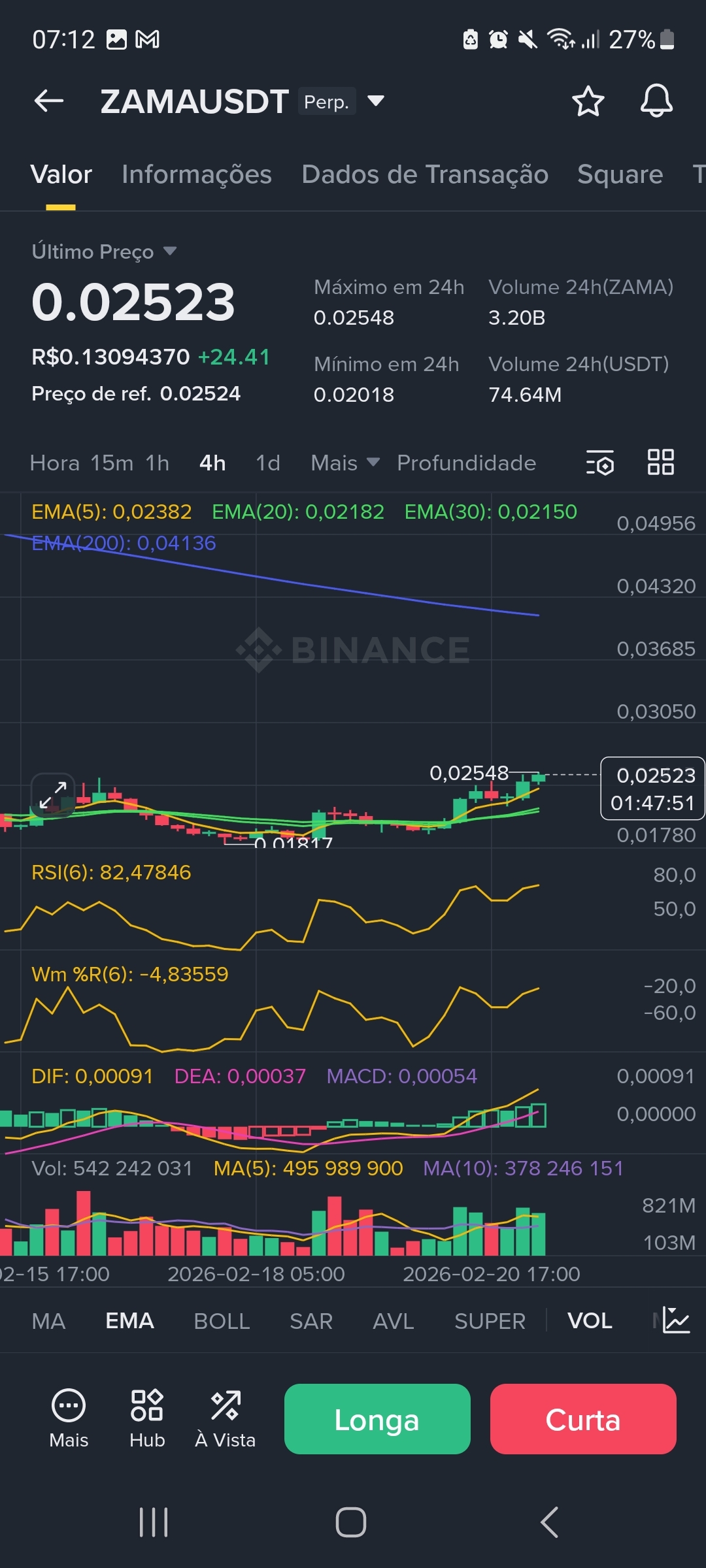Tap Volume 24h(ZAMA) value 3.20B
The image size is (706, 1568).
point(517,318)
